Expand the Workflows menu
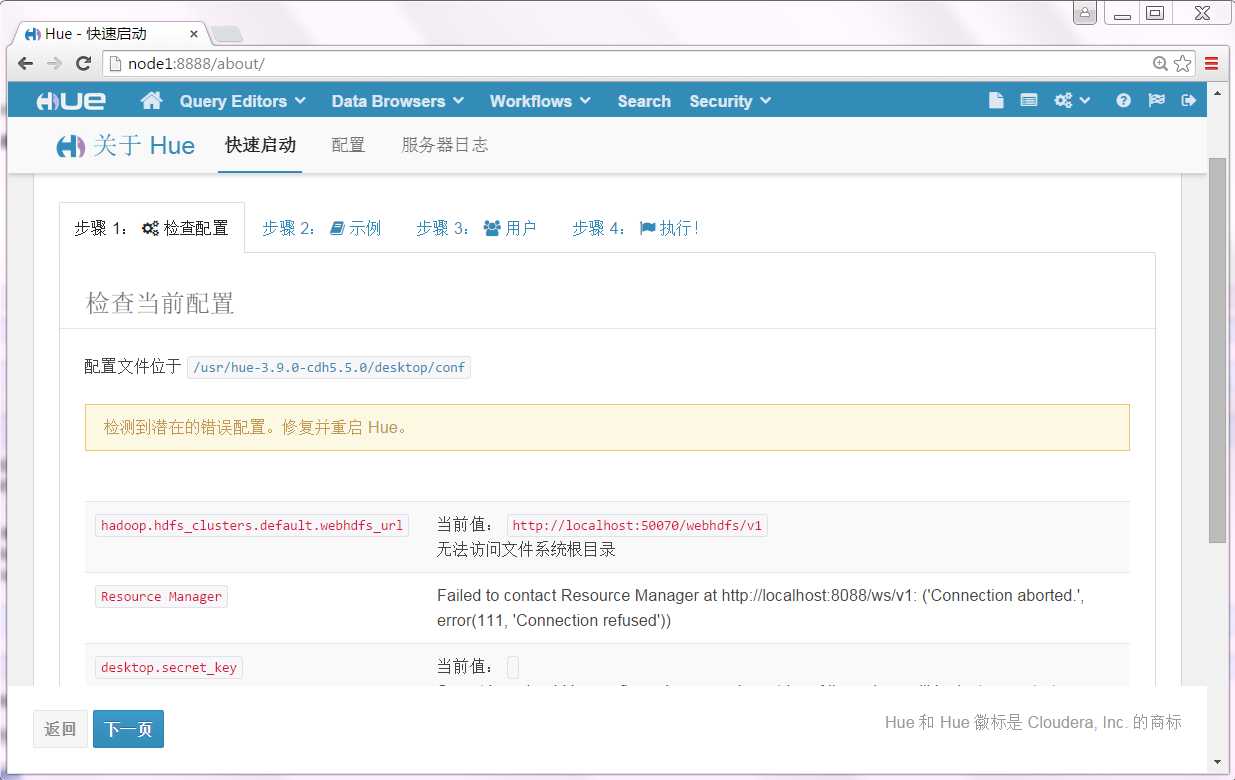 click(540, 101)
